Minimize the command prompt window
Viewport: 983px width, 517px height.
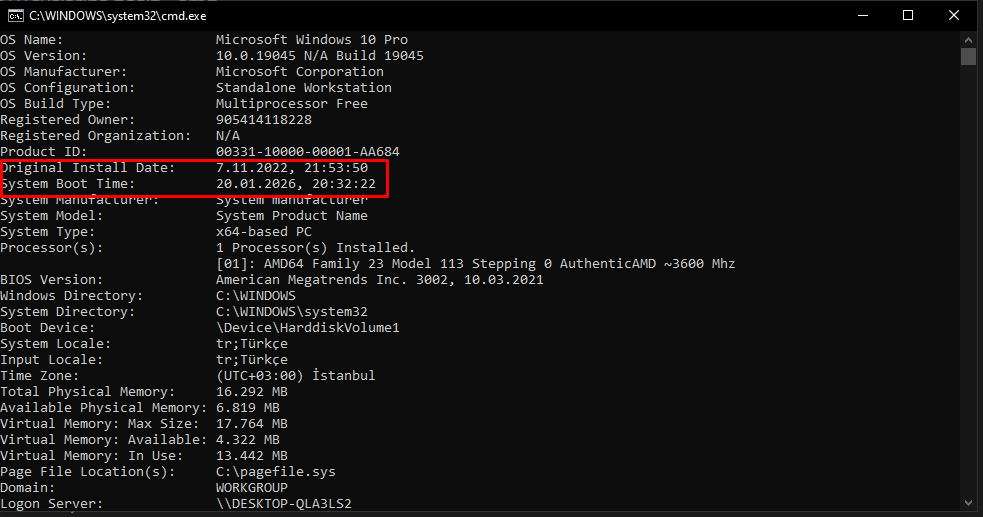coord(863,16)
